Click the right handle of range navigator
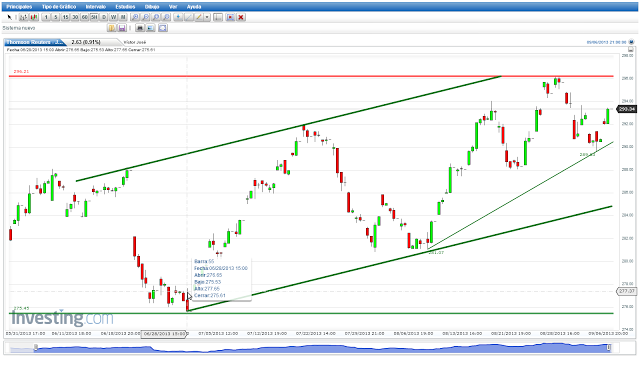This screenshot has width=640, height=384. coord(609,347)
